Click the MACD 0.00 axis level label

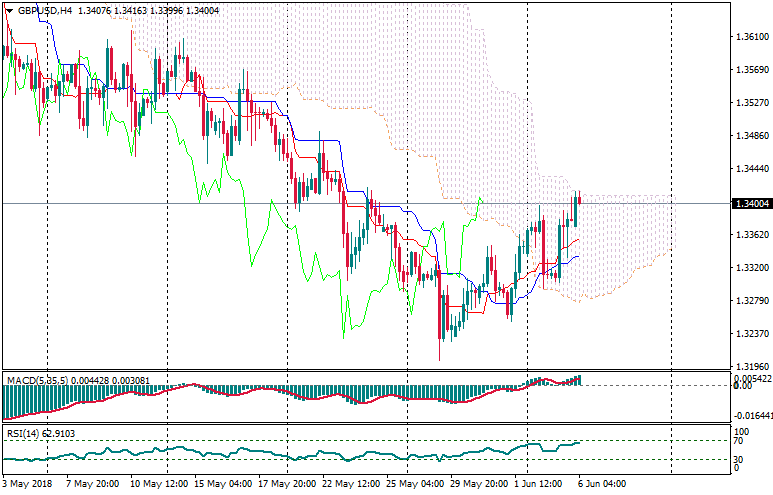[x=743, y=387]
